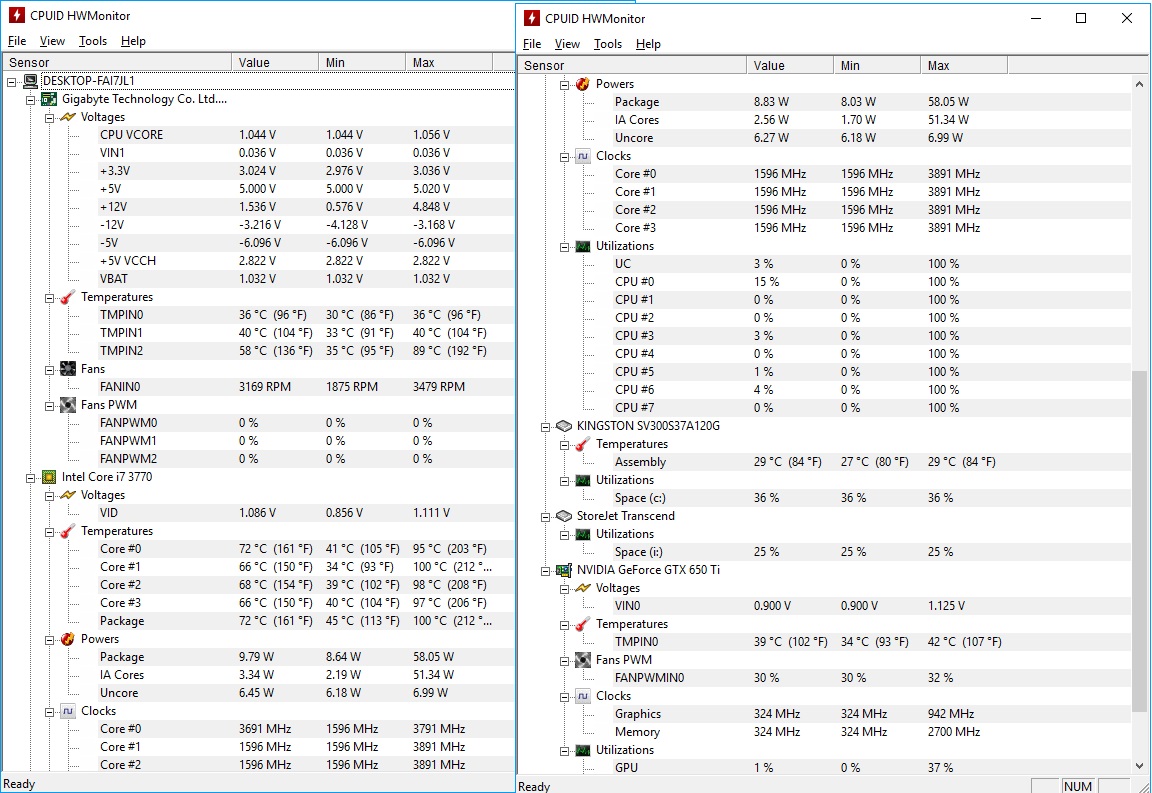Viewport: 1152px width, 793px height.
Task: Click the KINGSTON SV300S37A120G drive icon
Action: click(x=564, y=426)
